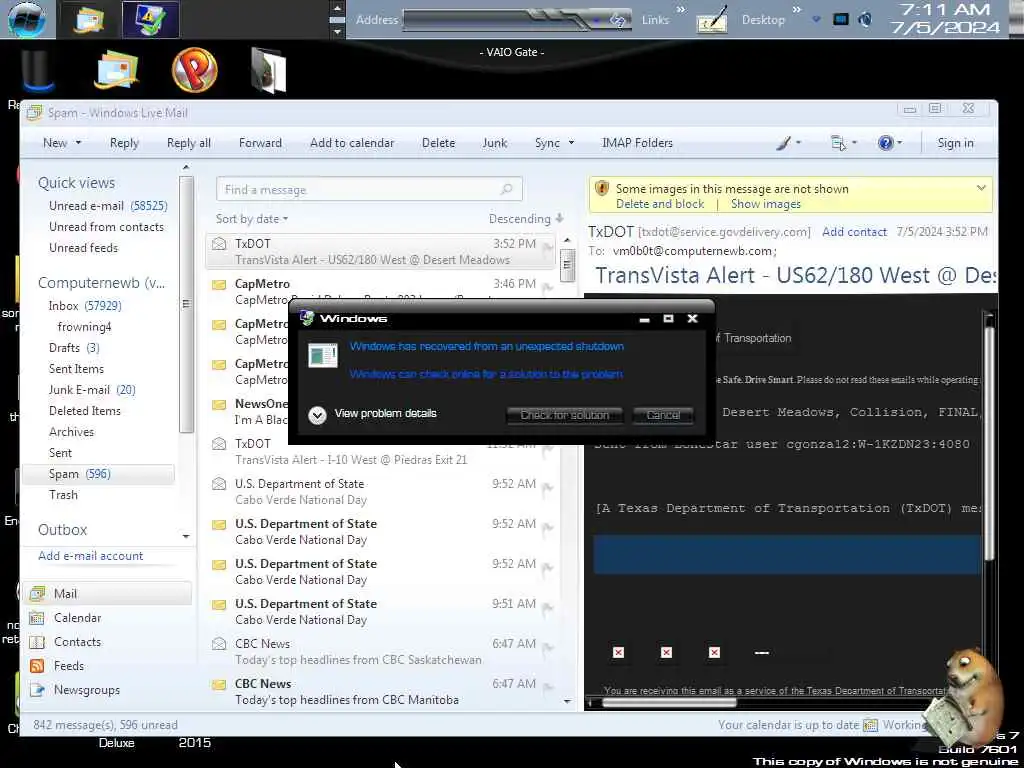Click Add e-mail account link
1024x768 pixels.
pyautogui.click(x=91, y=556)
